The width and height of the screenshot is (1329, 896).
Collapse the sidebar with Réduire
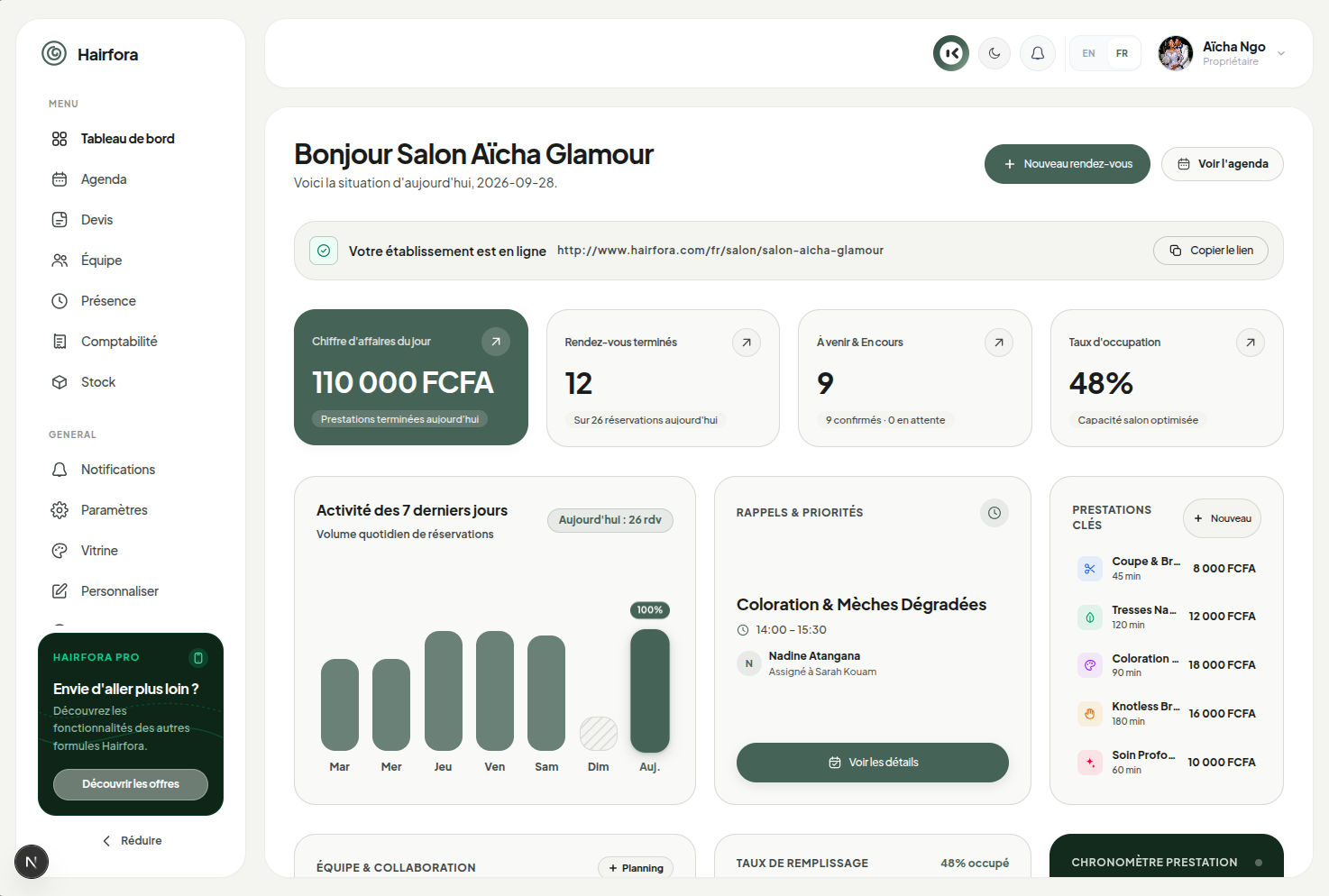(x=132, y=841)
